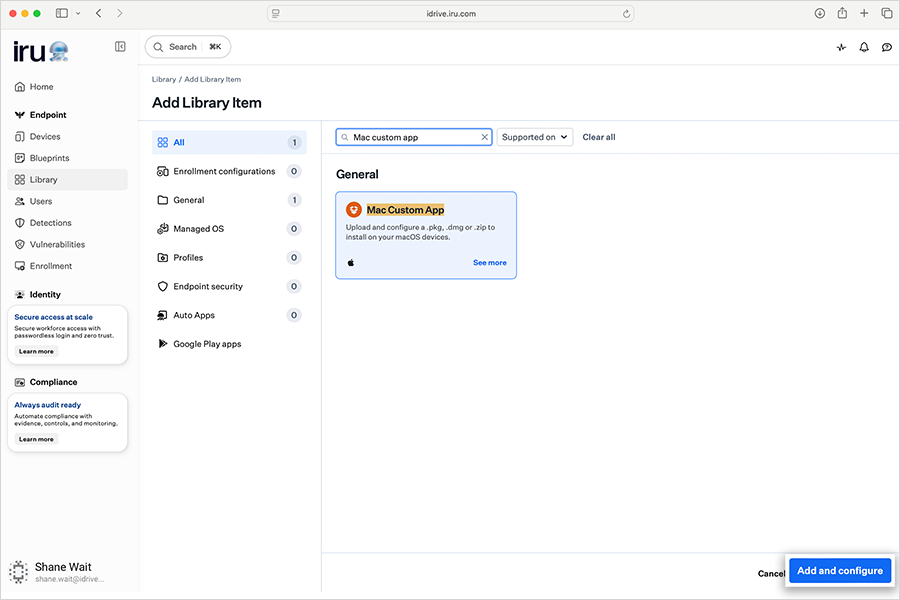Toggle Safari sidebar button
900x600 pixels.
[x=61, y=13]
